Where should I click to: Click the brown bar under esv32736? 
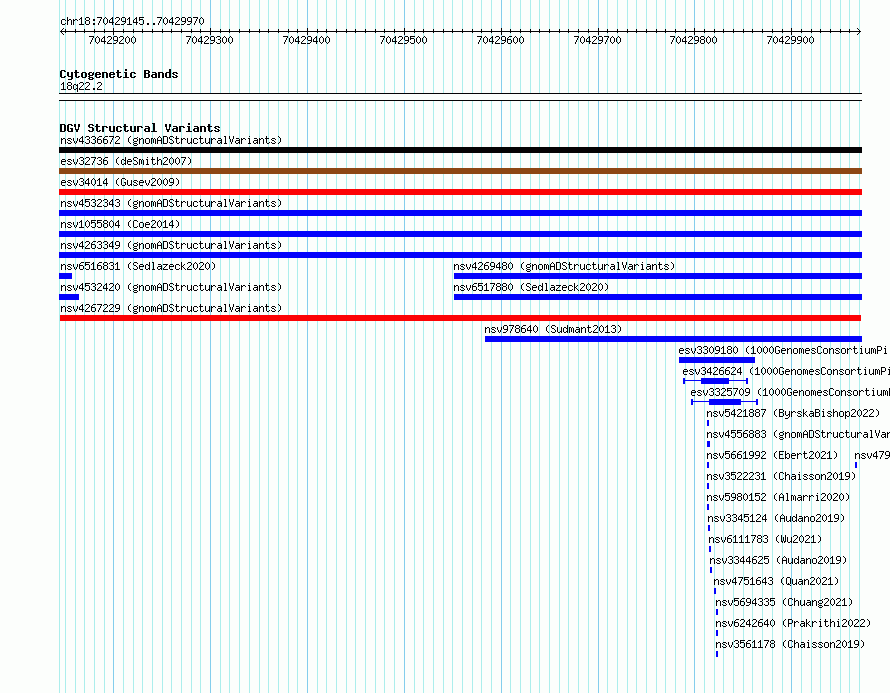click(460, 171)
